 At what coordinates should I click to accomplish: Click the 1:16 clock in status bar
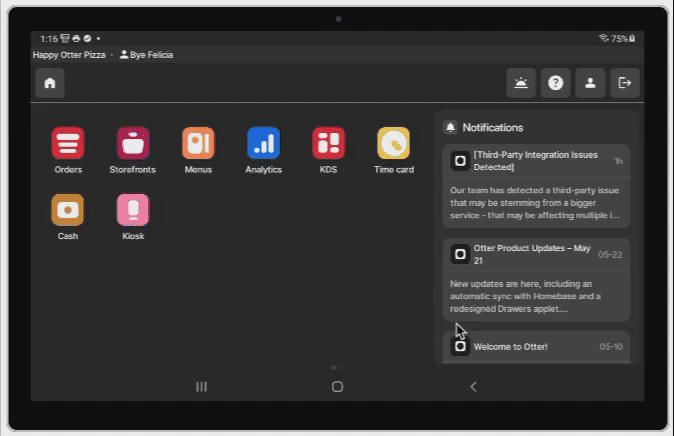pos(49,39)
